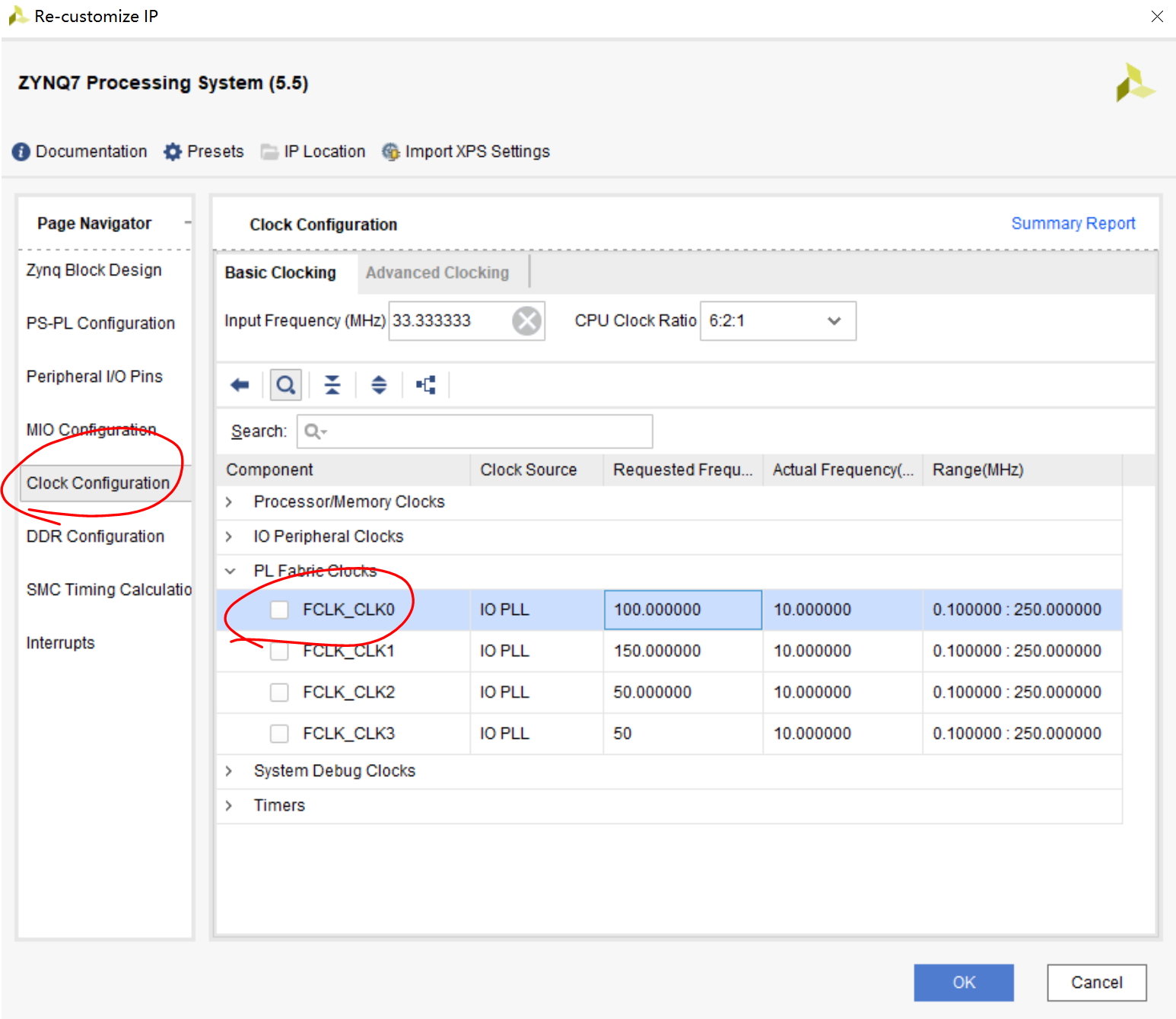Click the Collapse All toolbar icon
The width and height of the screenshot is (1176, 1019).
tap(332, 385)
